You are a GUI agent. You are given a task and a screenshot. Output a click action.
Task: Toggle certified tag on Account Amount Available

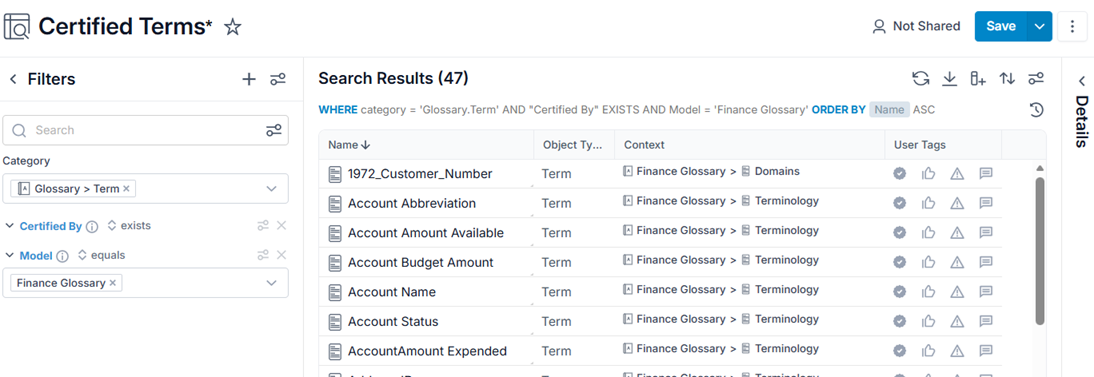(900, 232)
